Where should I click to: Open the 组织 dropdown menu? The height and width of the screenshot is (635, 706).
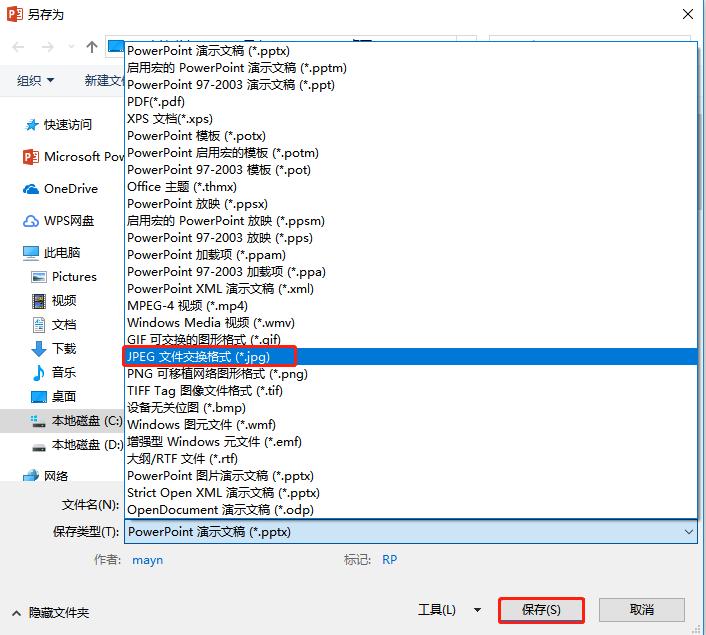35,81
